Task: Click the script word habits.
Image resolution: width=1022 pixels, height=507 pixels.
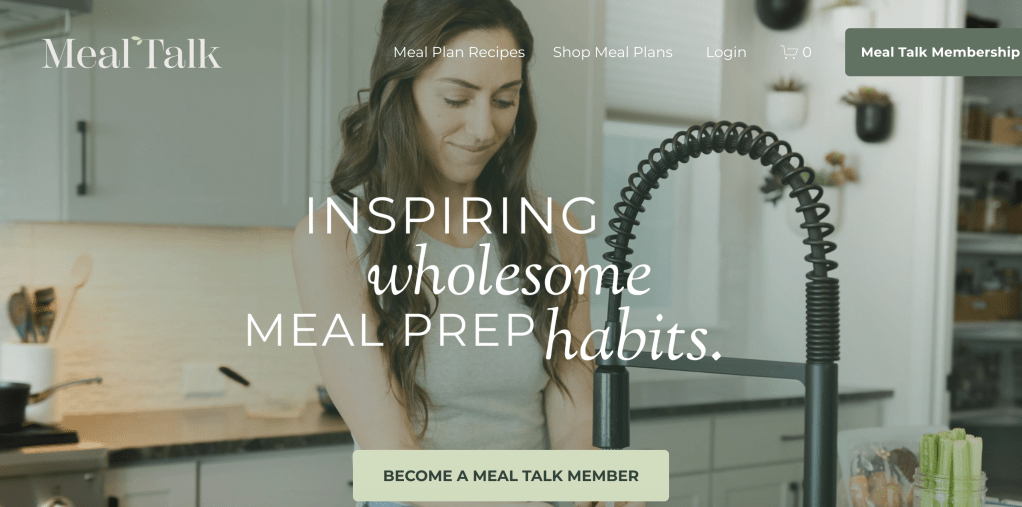Action: pos(633,336)
